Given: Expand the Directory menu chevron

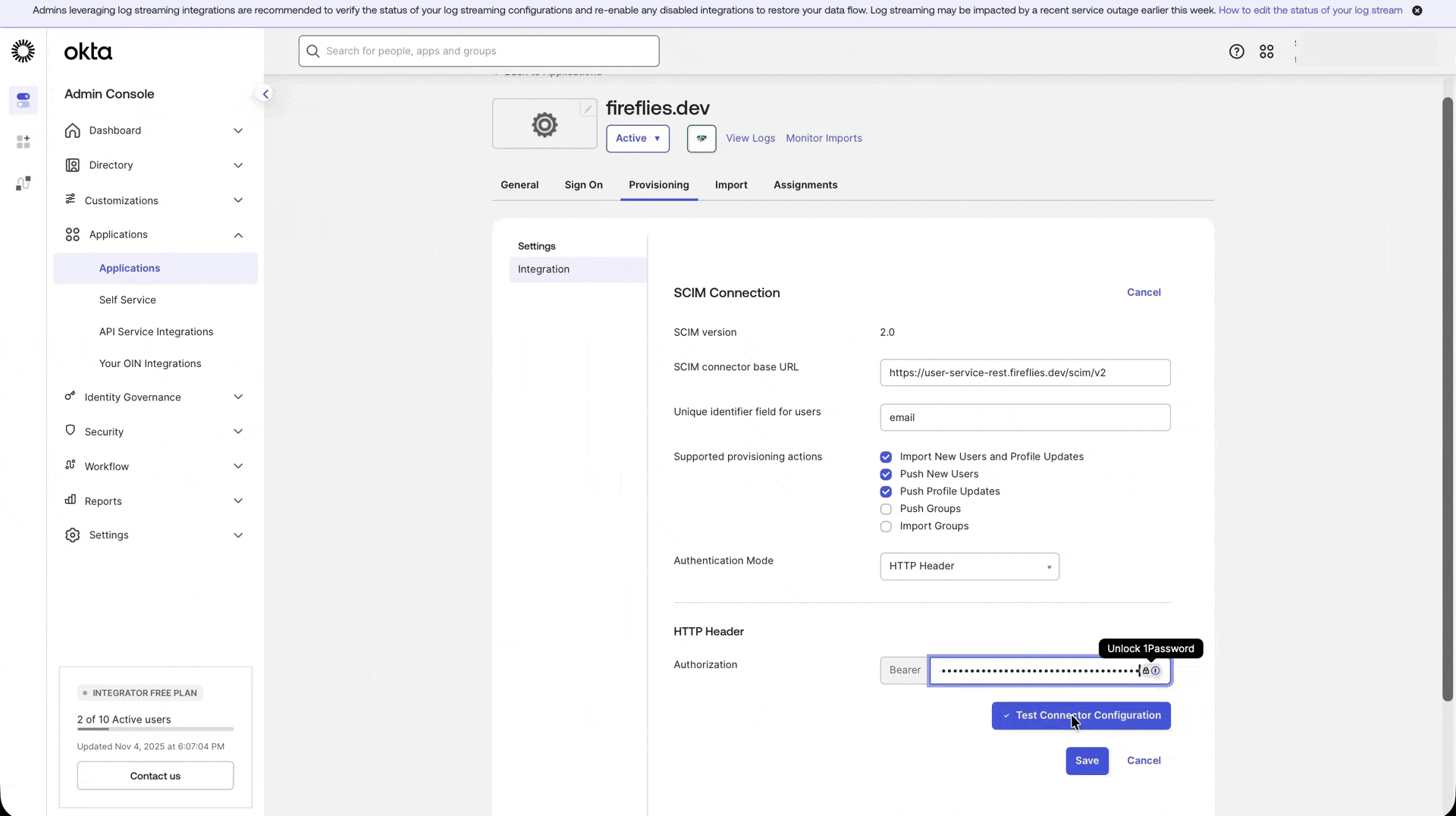Looking at the screenshot, I should pyautogui.click(x=238, y=165).
